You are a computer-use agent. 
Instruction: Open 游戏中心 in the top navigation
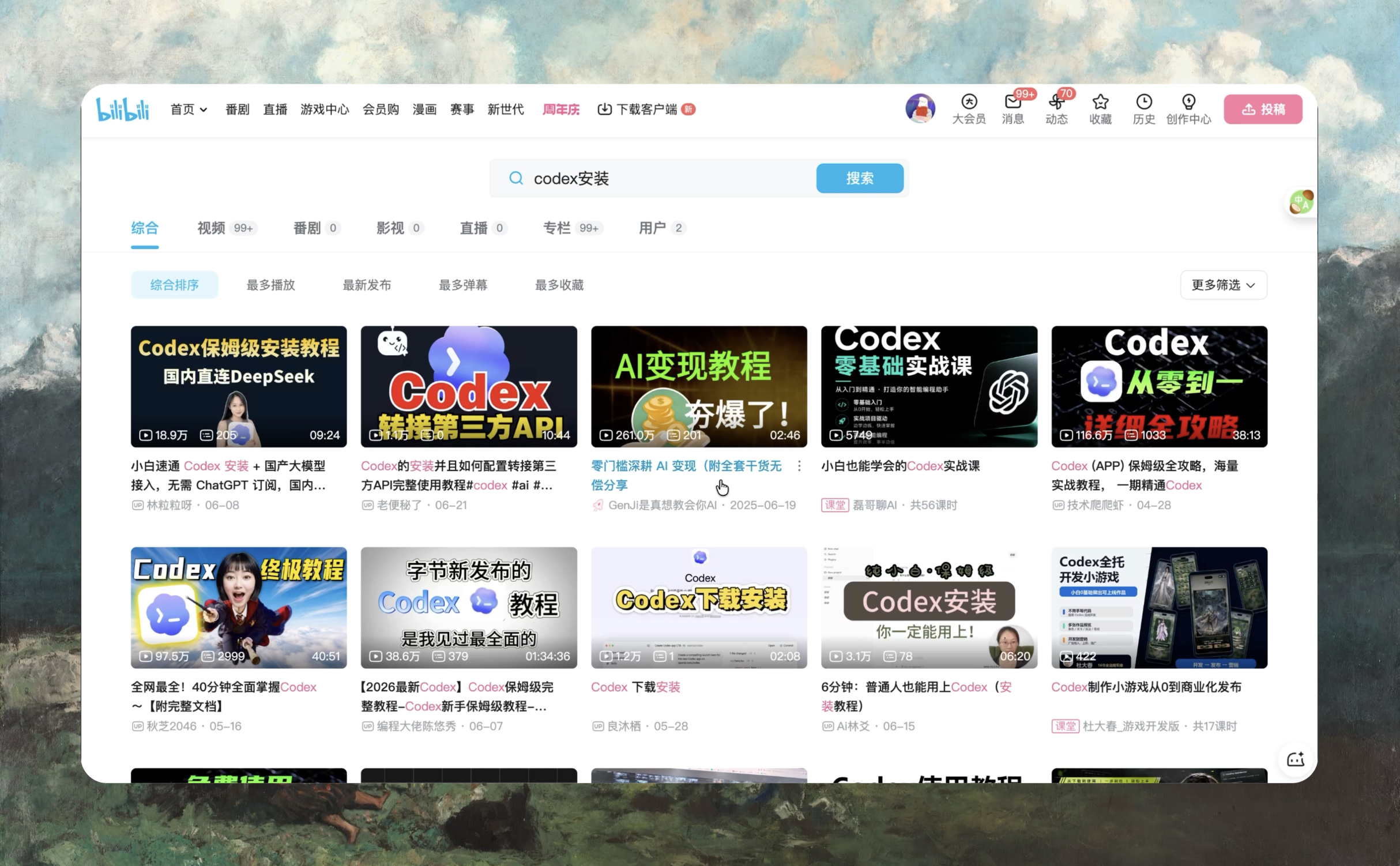(x=325, y=109)
